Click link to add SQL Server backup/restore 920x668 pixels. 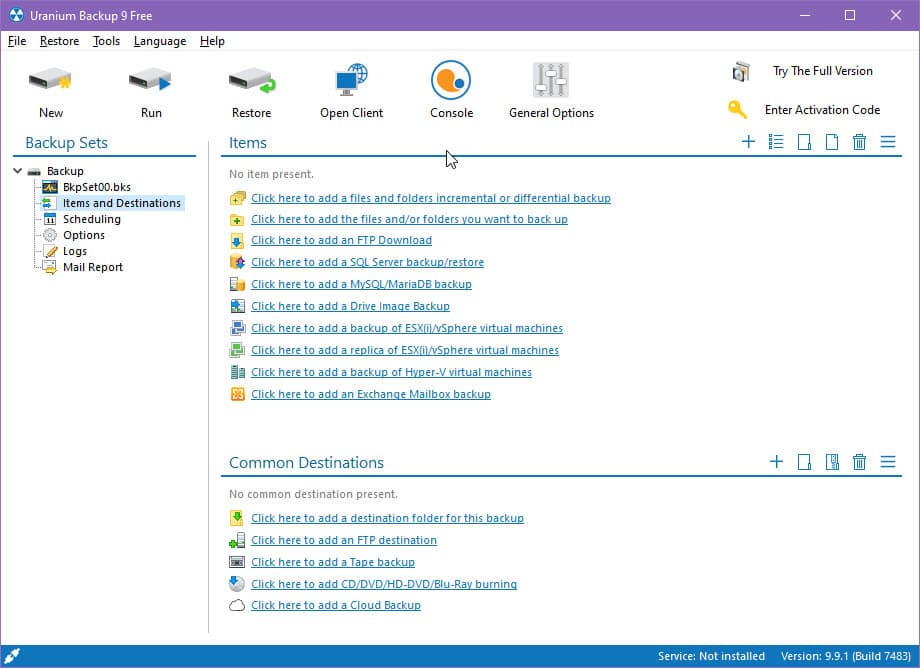pyautogui.click(x=367, y=262)
